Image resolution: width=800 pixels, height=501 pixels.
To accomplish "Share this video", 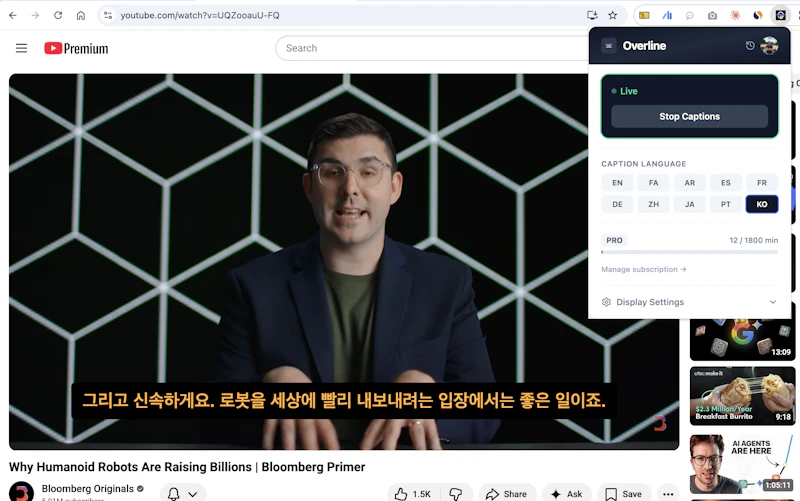I will [x=507, y=494].
